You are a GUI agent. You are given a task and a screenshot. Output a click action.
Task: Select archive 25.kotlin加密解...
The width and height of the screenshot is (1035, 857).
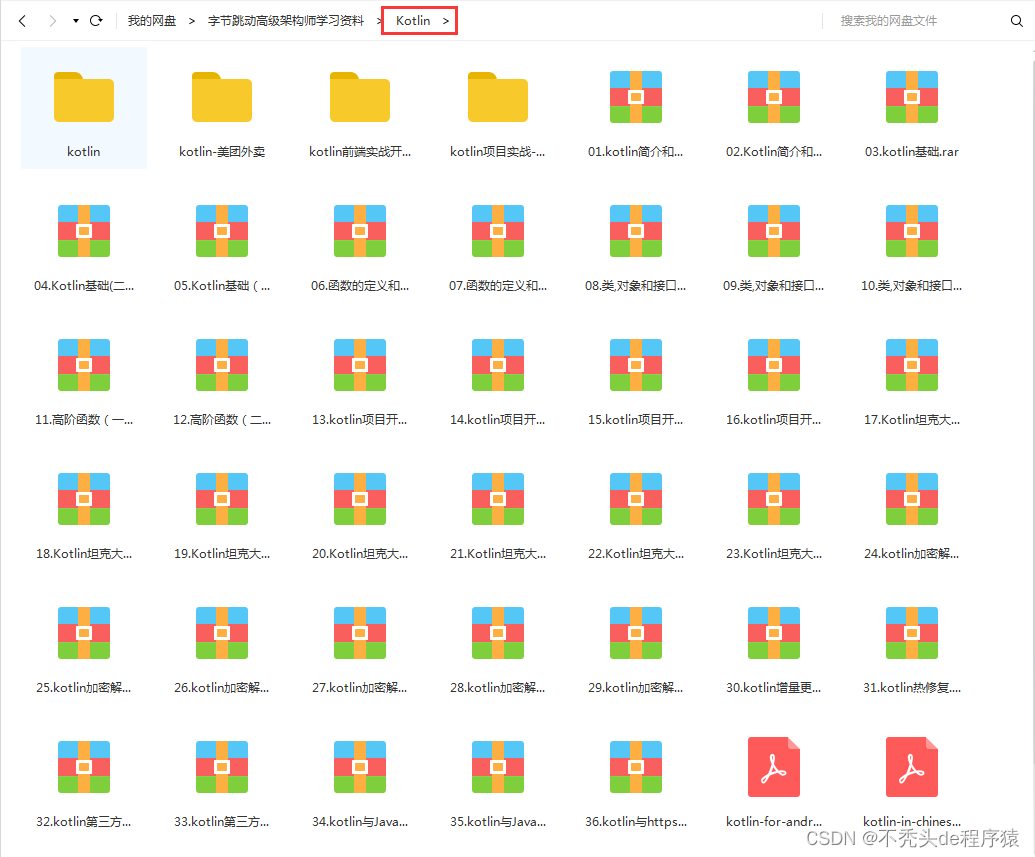click(x=84, y=633)
